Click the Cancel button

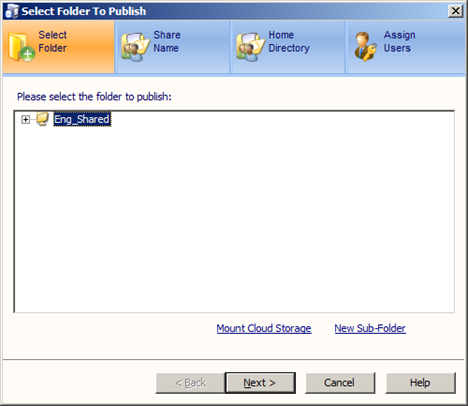340,383
